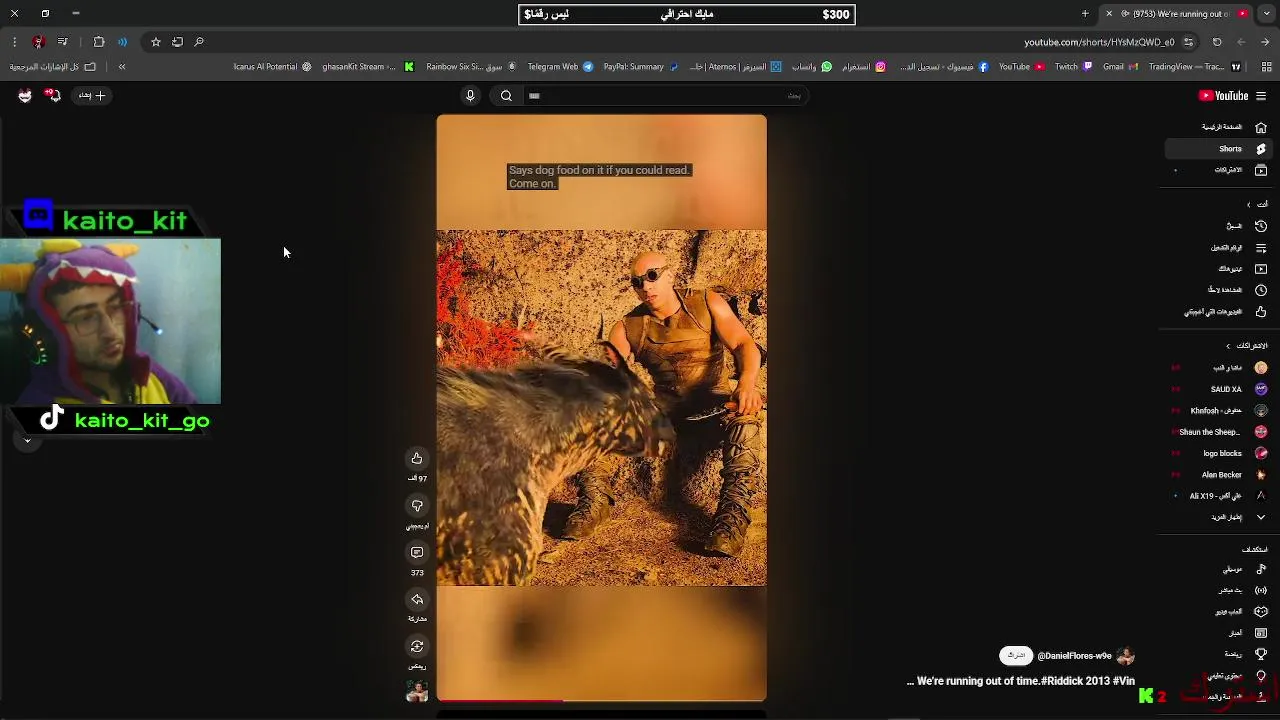The width and height of the screenshot is (1280, 720).
Task: Open Ali X19 subscription channel
Action: (1221, 496)
